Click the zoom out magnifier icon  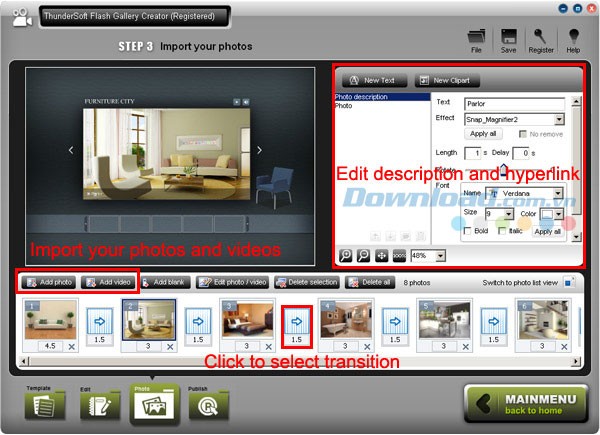click(364, 255)
